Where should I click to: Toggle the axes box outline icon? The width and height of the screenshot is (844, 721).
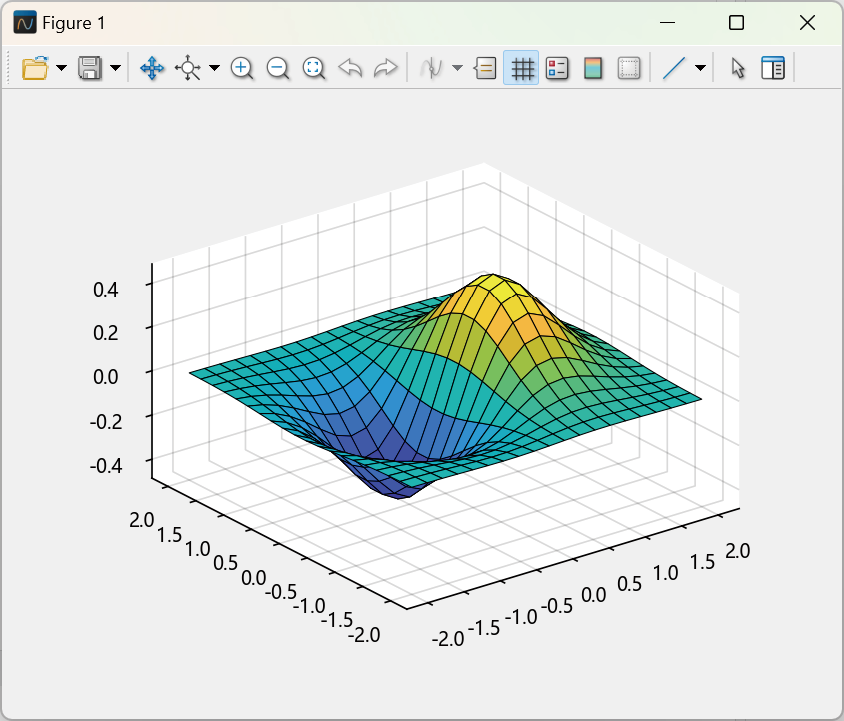[x=629, y=68]
